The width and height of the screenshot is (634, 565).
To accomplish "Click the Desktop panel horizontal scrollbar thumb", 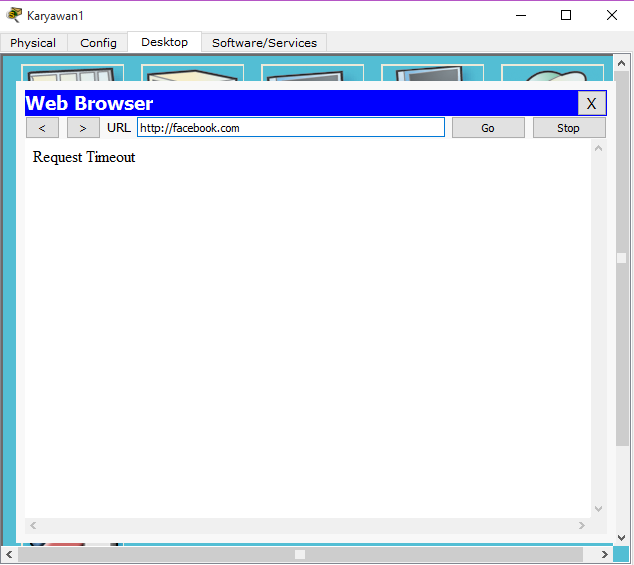I will pyautogui.click(x=300, y=554).
